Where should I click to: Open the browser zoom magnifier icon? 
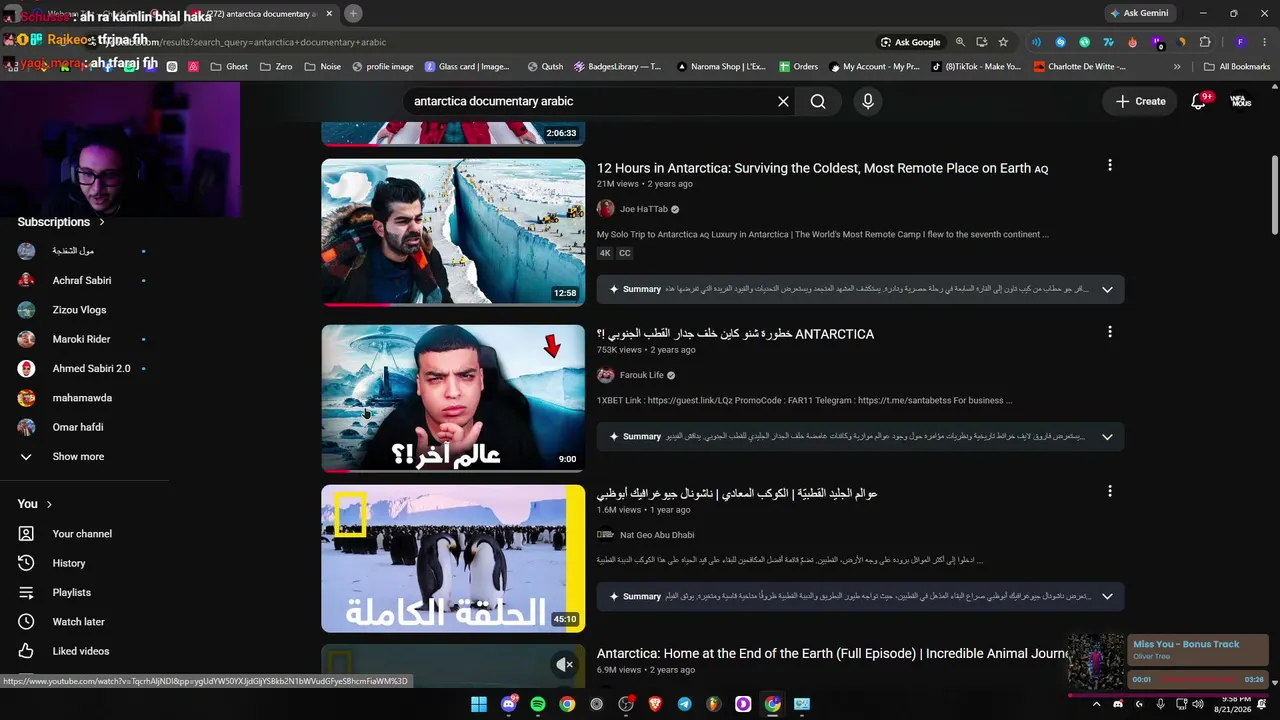point(960,42)
